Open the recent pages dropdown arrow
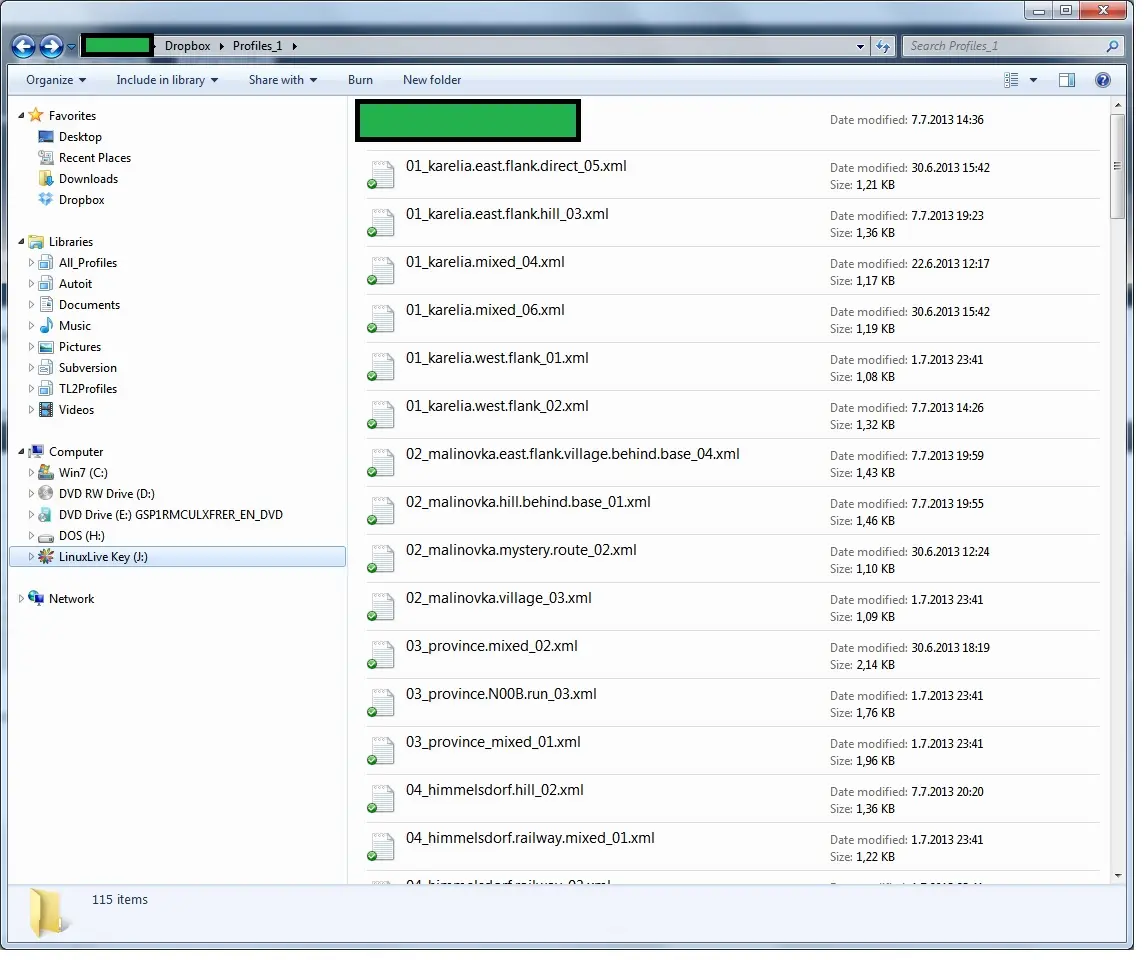The image size is (1144, 960). pos(72,47)
